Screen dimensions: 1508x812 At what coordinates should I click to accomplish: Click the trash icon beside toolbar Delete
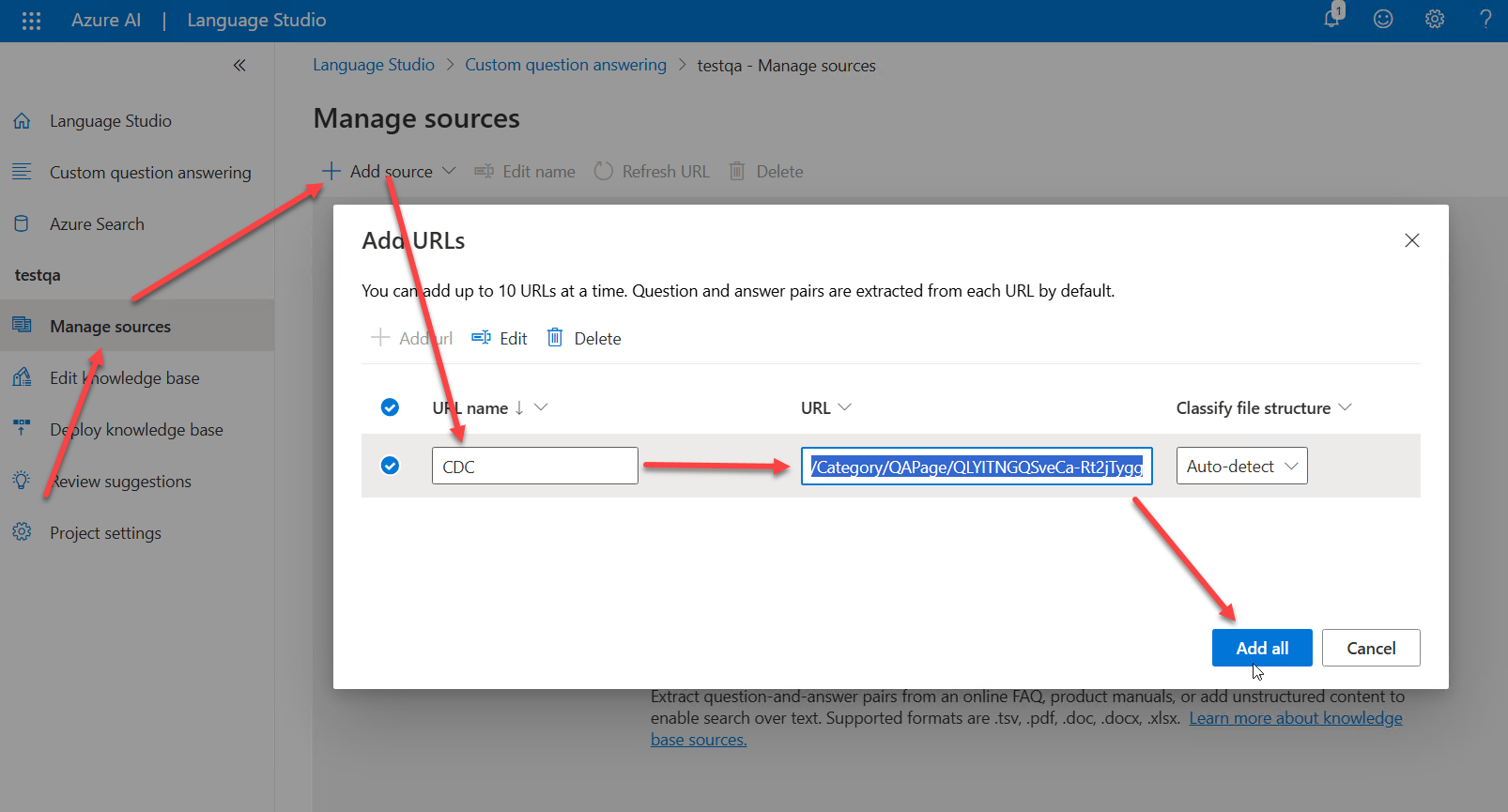(x=737, y=171)
